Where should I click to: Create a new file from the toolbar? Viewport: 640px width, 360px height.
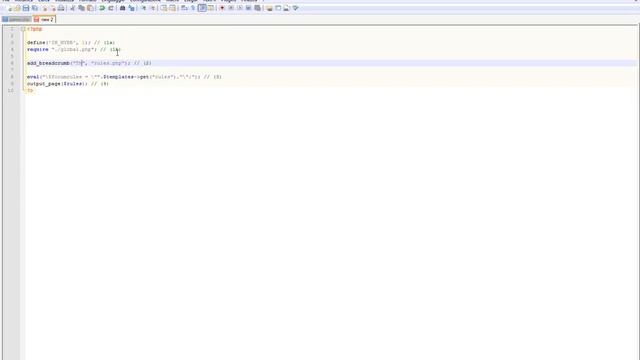point(10,8)
